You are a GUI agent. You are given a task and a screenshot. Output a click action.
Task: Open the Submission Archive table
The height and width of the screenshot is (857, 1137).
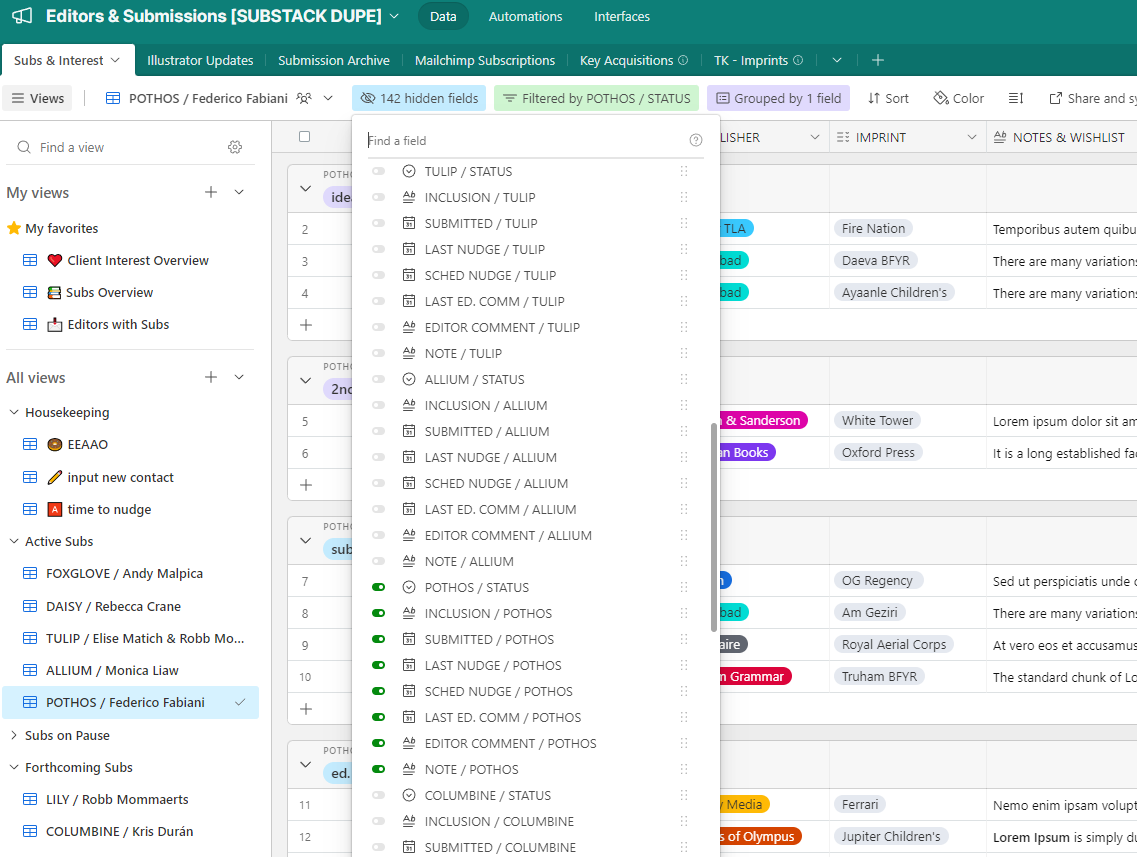coord(334,60)
